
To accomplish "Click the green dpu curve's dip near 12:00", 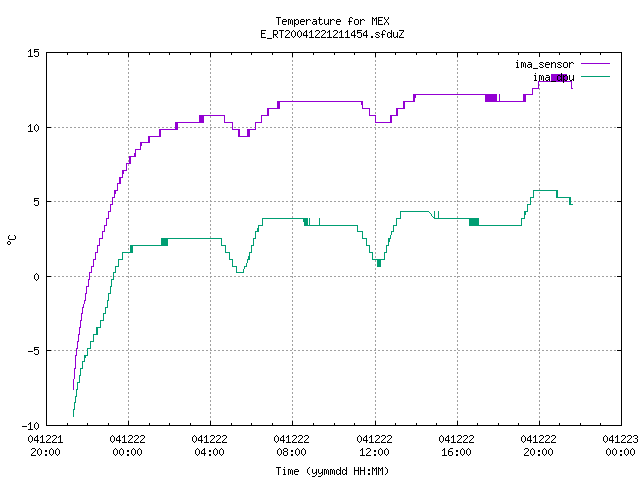I will coord(379,263).
